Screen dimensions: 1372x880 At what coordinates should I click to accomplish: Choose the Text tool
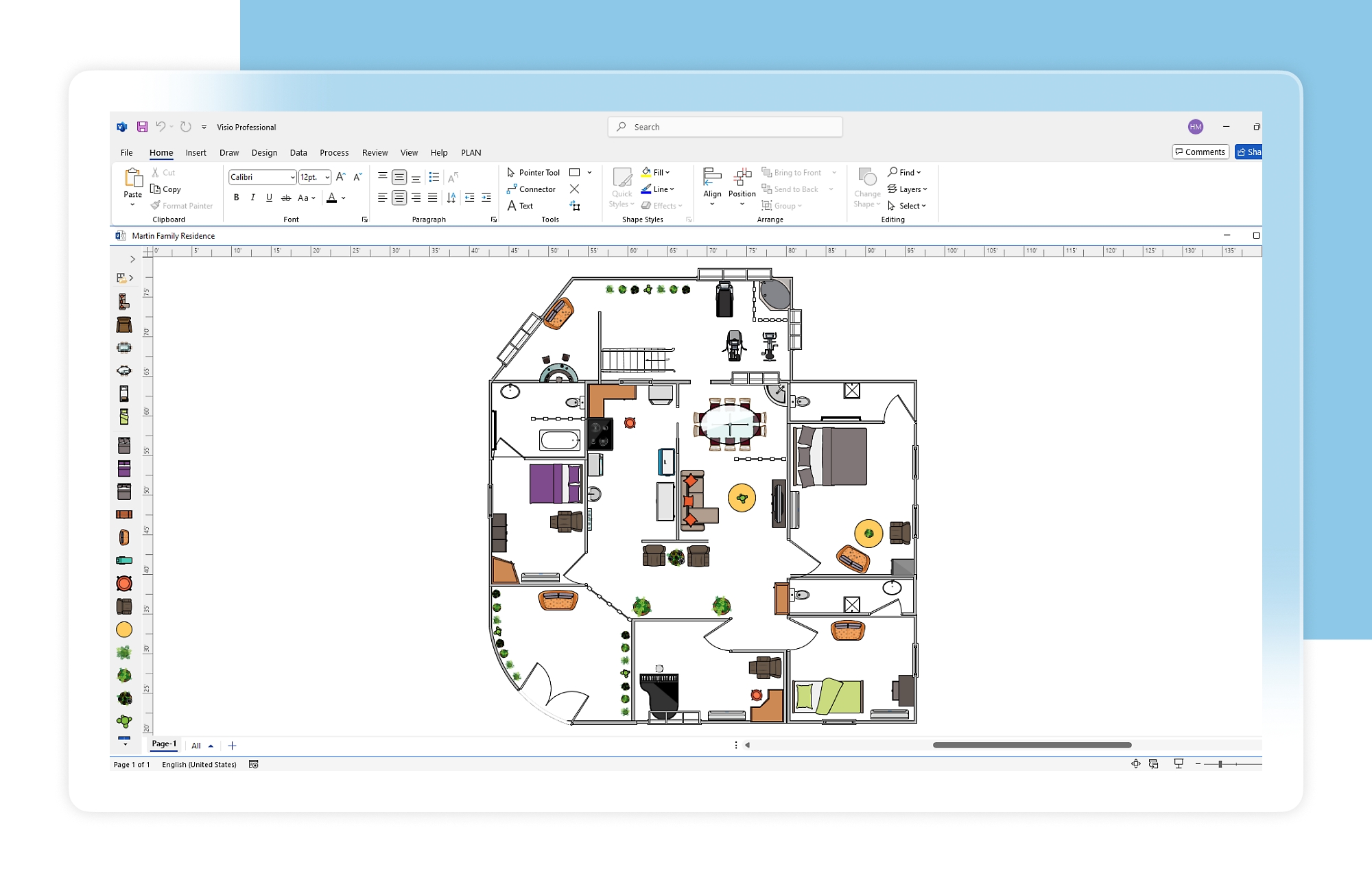pos(520,206)
